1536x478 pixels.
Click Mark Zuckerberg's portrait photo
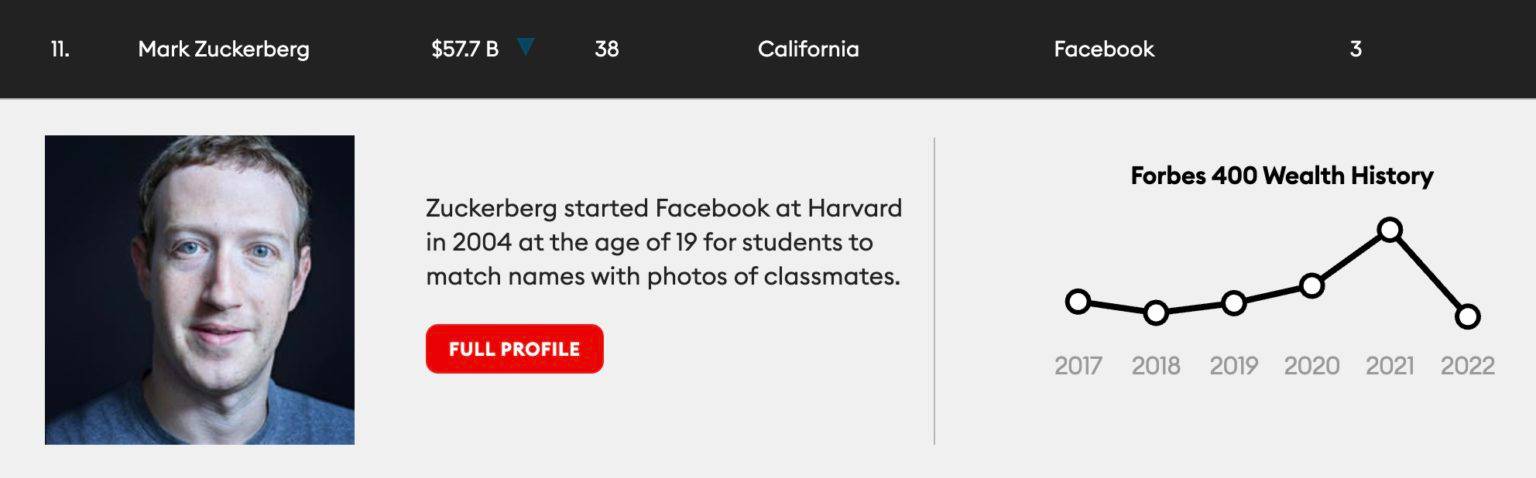[x=200, y=290]
